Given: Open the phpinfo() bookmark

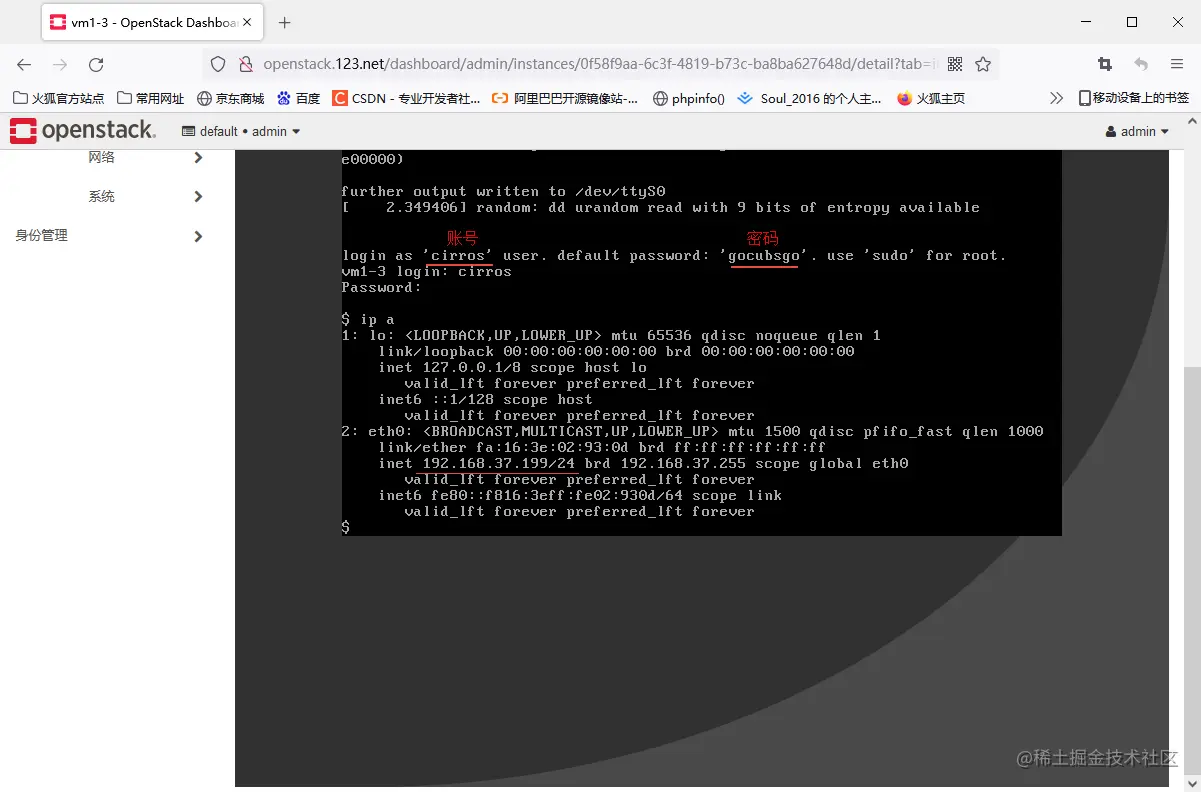Looking at the screenshot, I should [x=689, y=98].
